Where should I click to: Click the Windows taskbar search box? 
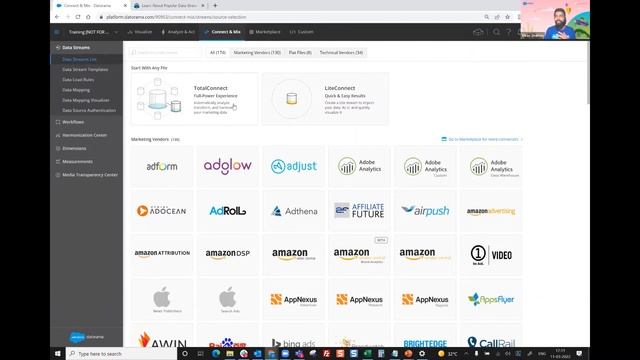click(122, 353)
